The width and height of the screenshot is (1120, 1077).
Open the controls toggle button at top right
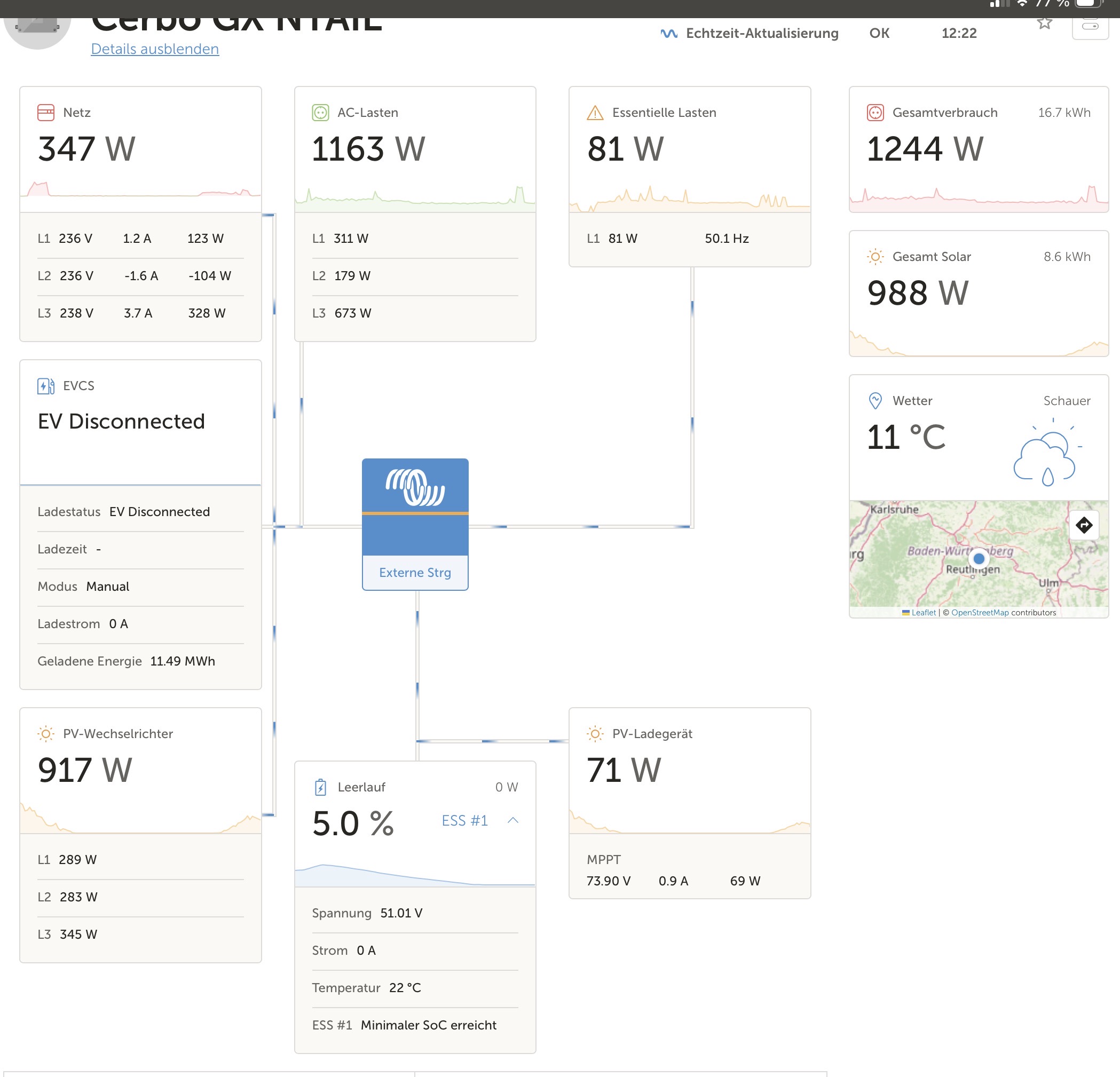[1090, 26]
